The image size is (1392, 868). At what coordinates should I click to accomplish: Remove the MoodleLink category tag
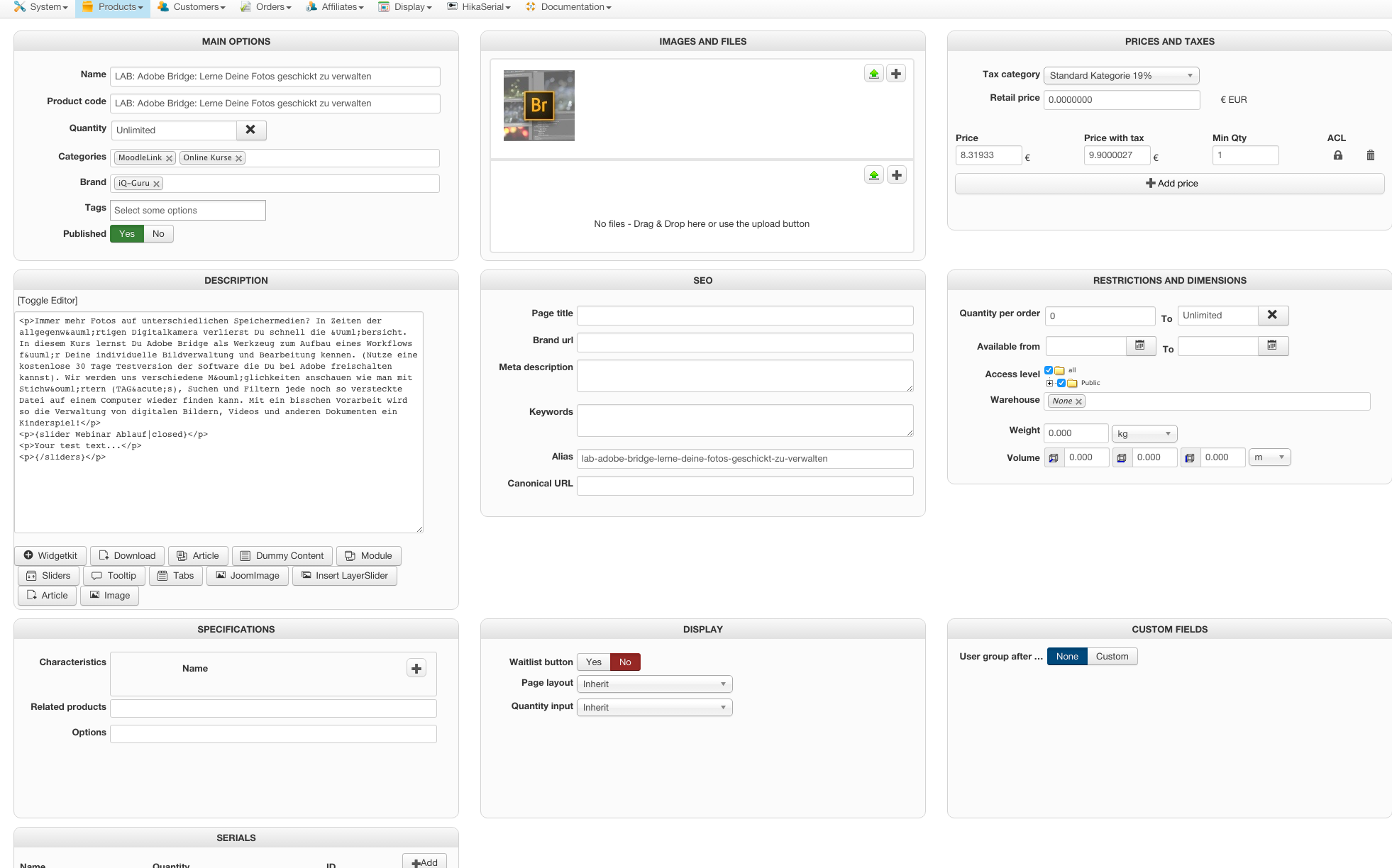coord(170,158)
